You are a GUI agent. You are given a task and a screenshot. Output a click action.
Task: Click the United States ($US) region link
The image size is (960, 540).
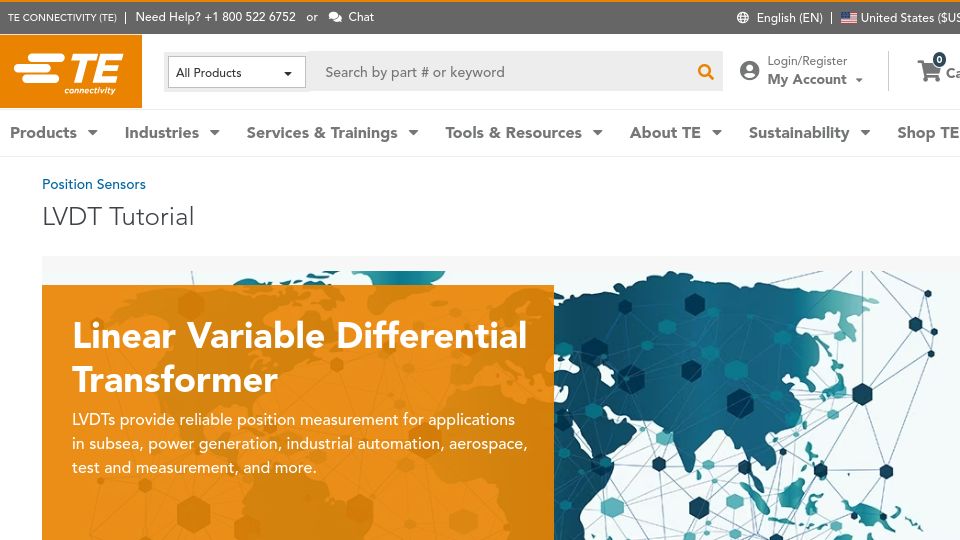[x=910, y=18]
